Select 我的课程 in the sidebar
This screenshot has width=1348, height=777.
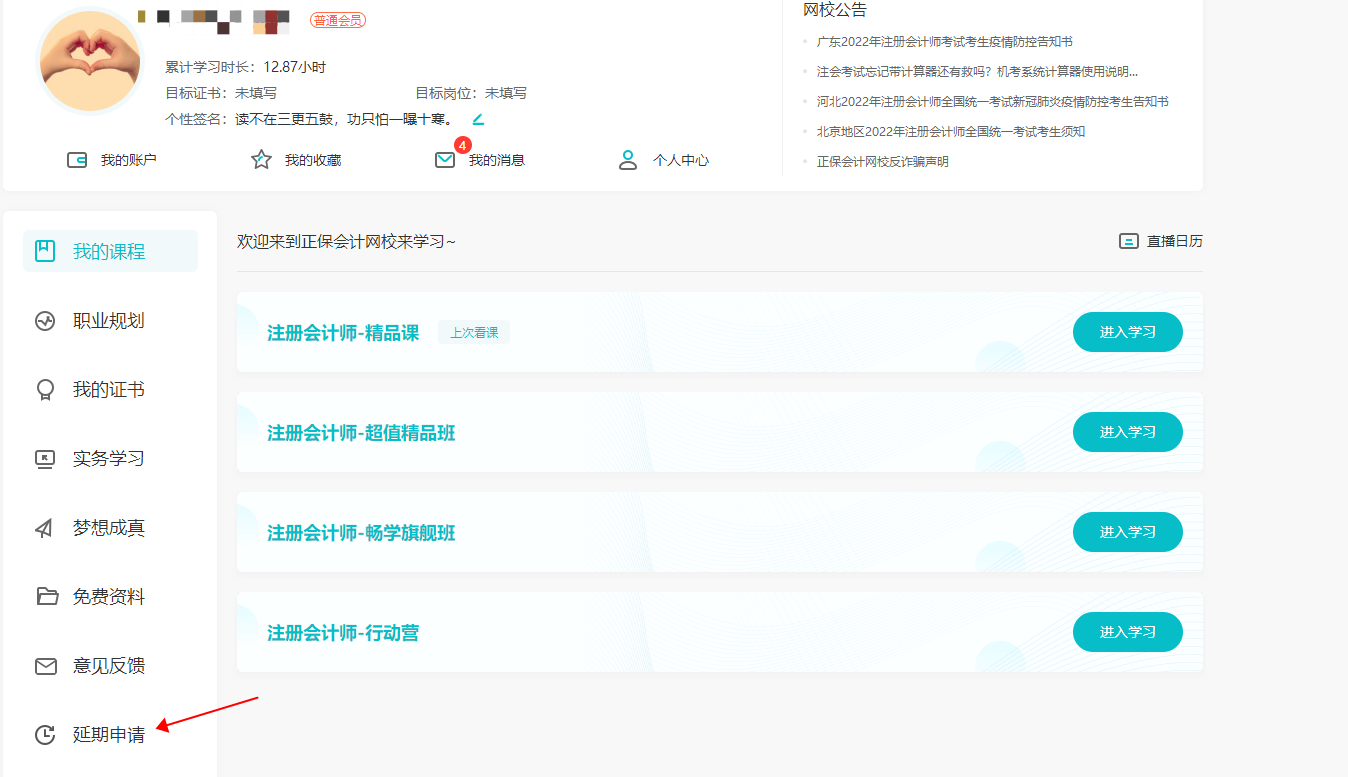click(44, 251)
